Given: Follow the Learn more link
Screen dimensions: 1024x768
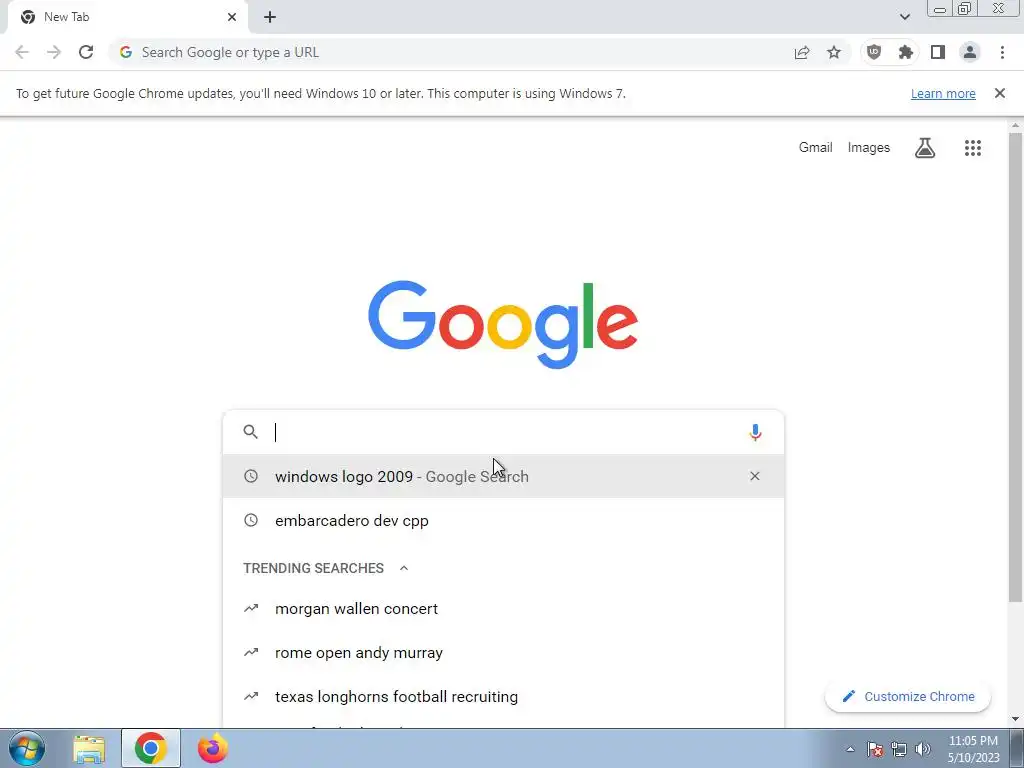Looking at the screenshot, I should click(943, 93).
